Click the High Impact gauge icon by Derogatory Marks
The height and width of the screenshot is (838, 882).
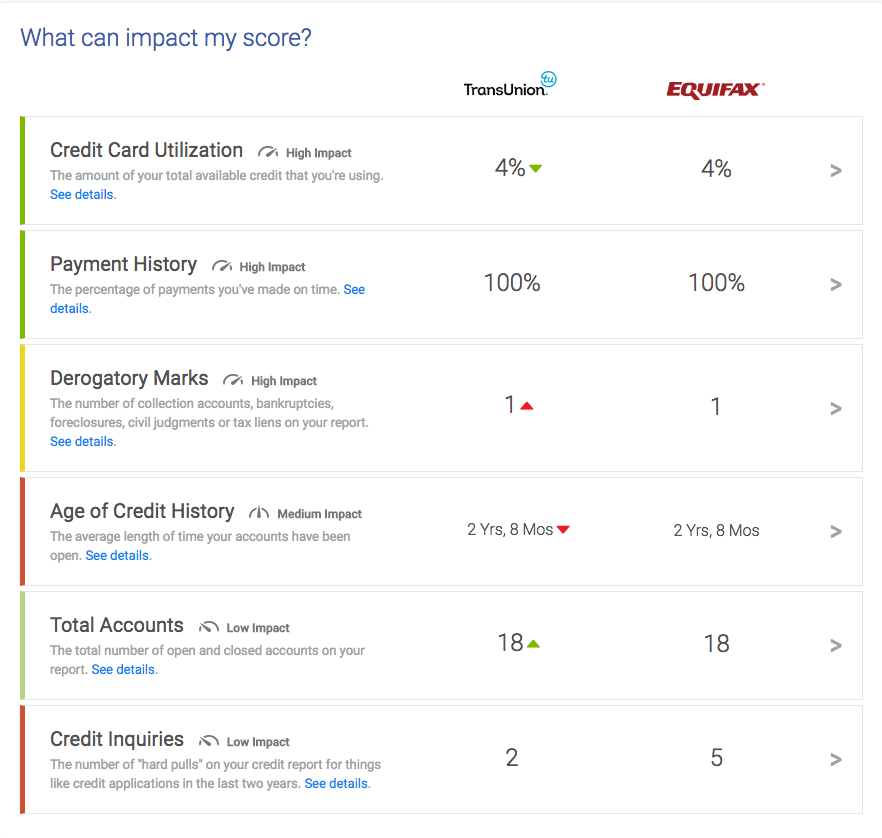[x=233, y=380]
